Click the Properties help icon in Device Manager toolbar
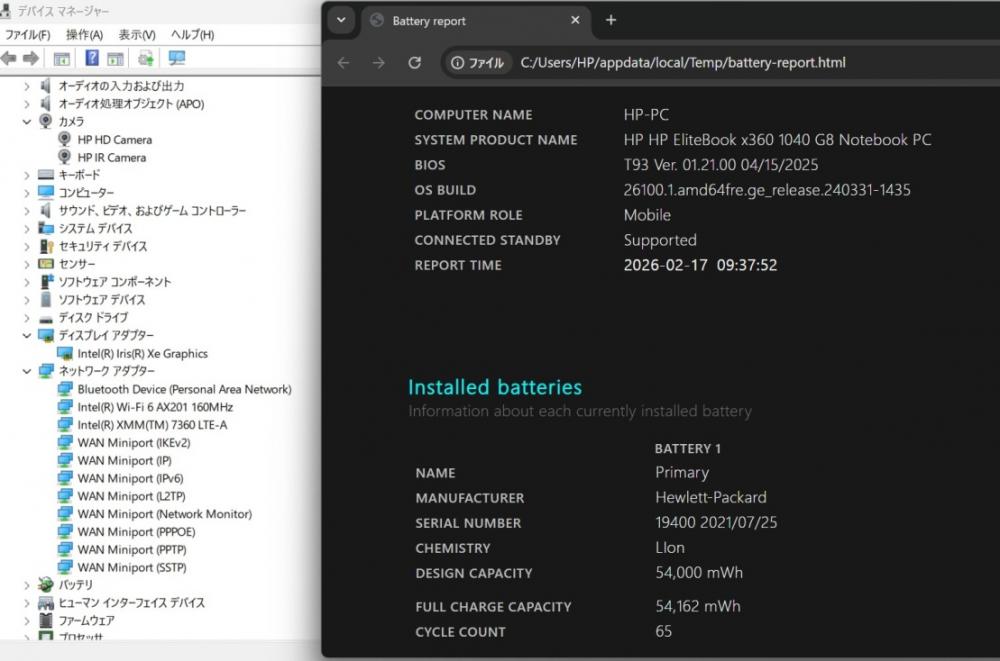 tap(92, 58)
